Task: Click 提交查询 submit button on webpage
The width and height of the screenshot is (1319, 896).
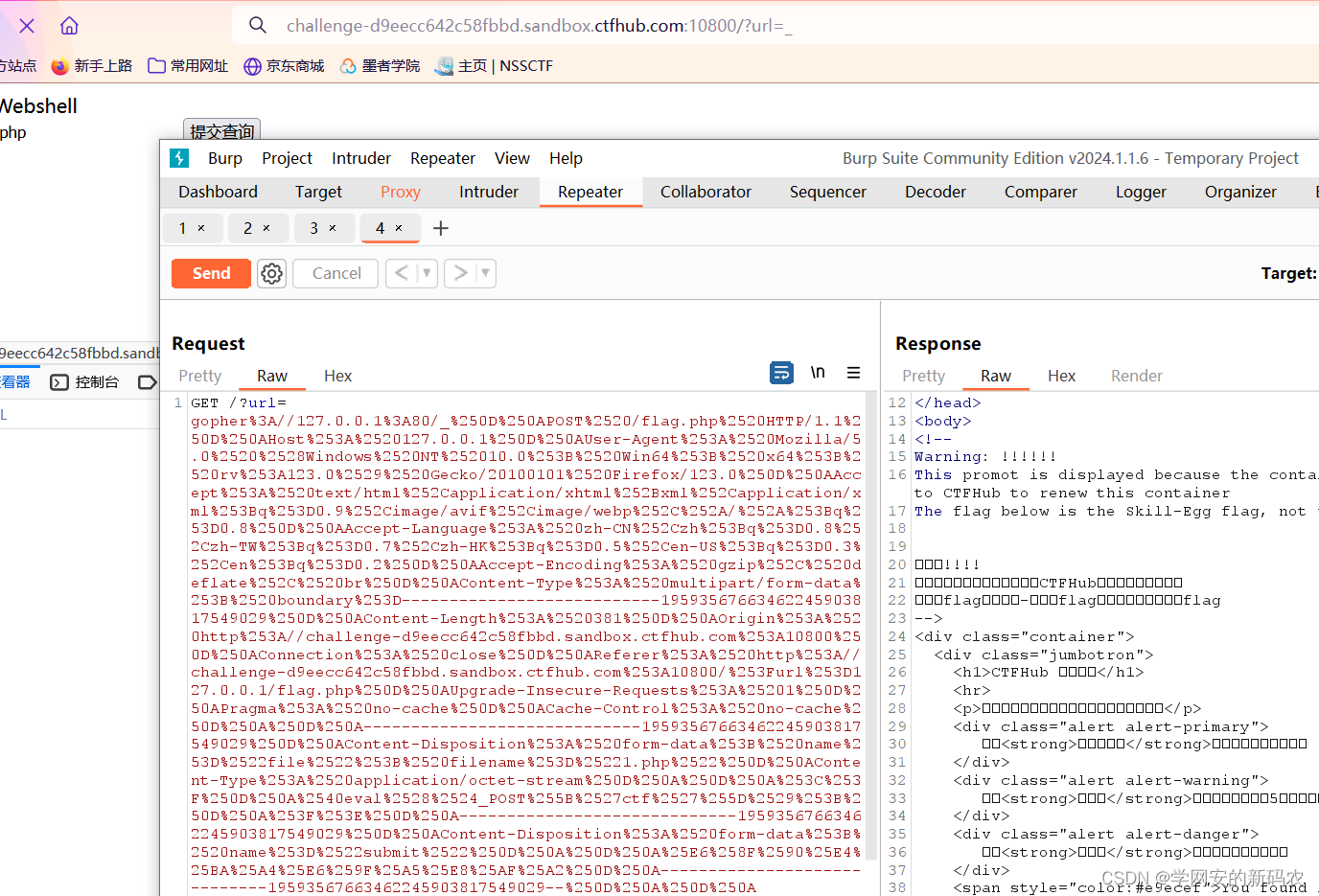Action: (221, 130)
